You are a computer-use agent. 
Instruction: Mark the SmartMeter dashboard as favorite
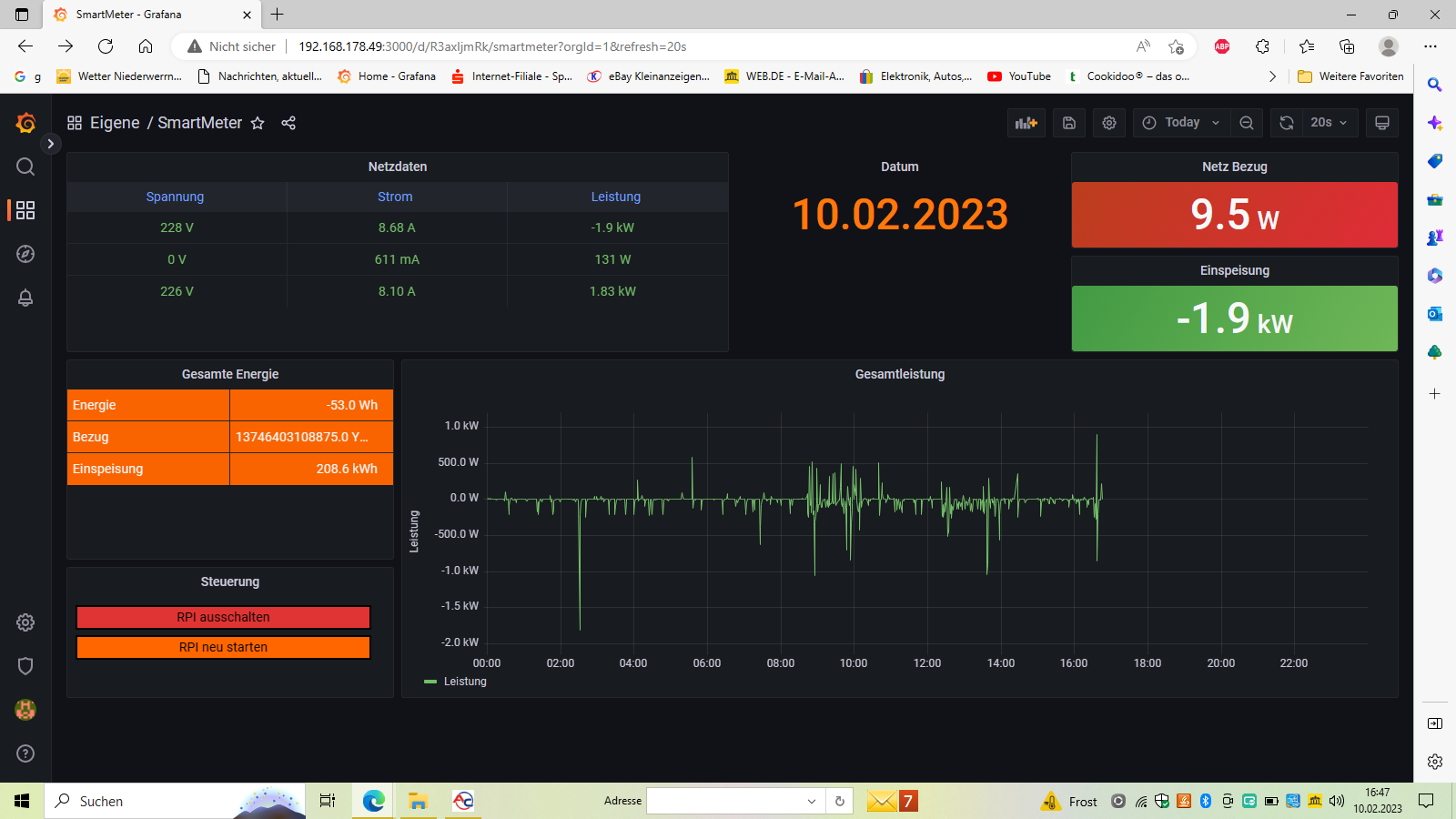258,123
